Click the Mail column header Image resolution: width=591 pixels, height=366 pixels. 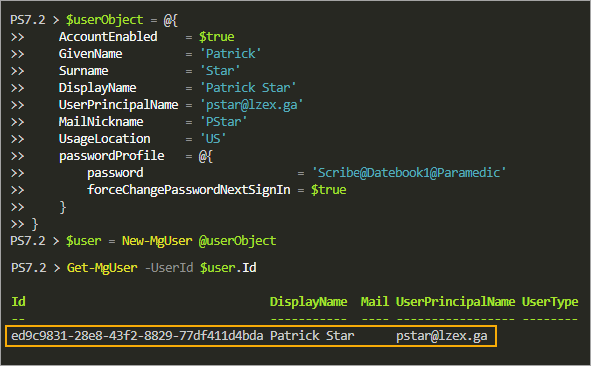[x=375, y=302]
